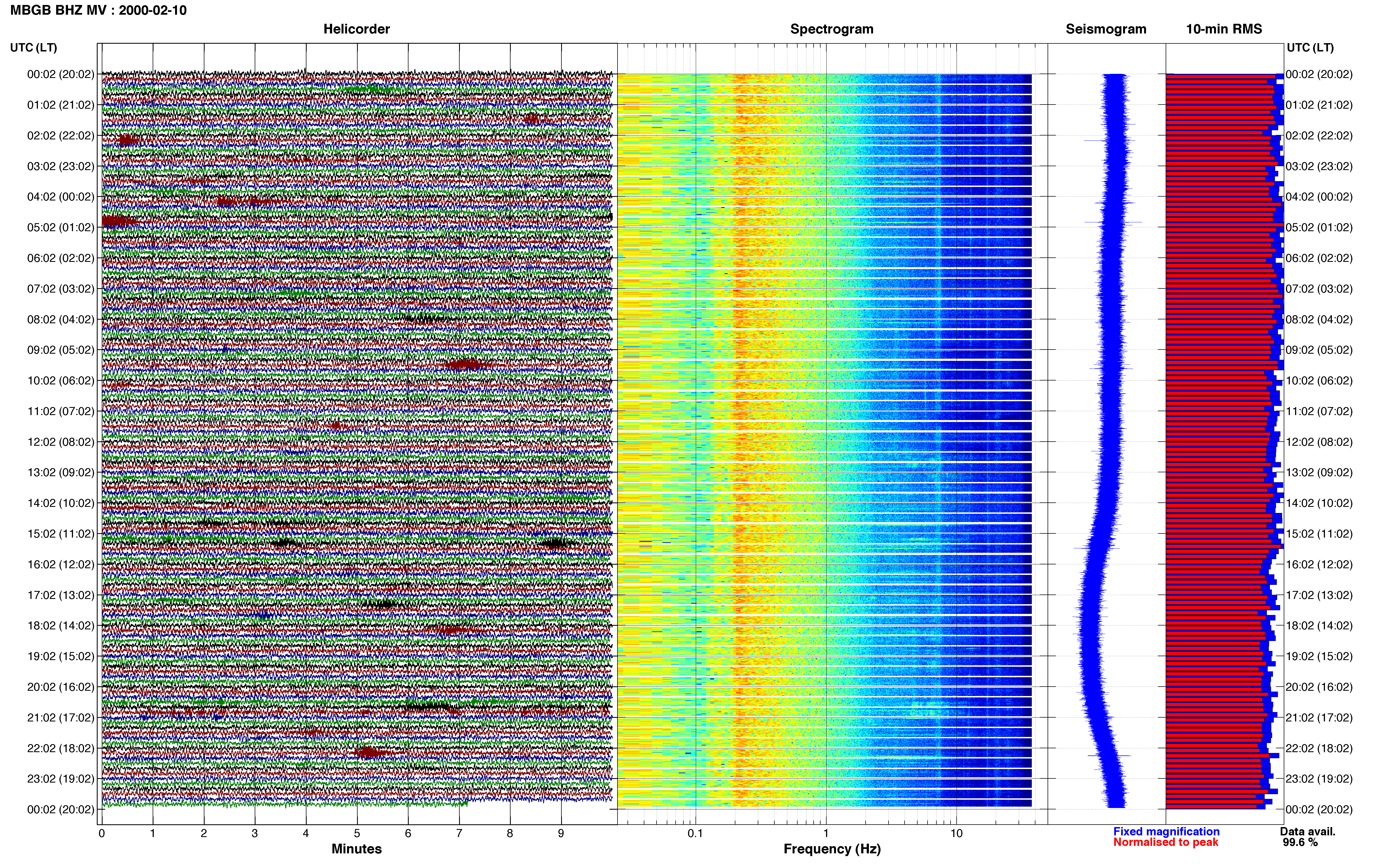This screenshot has width=1388, height=868.
Task: Click helicorder minute tick label '5'
Action: [357, 833]
